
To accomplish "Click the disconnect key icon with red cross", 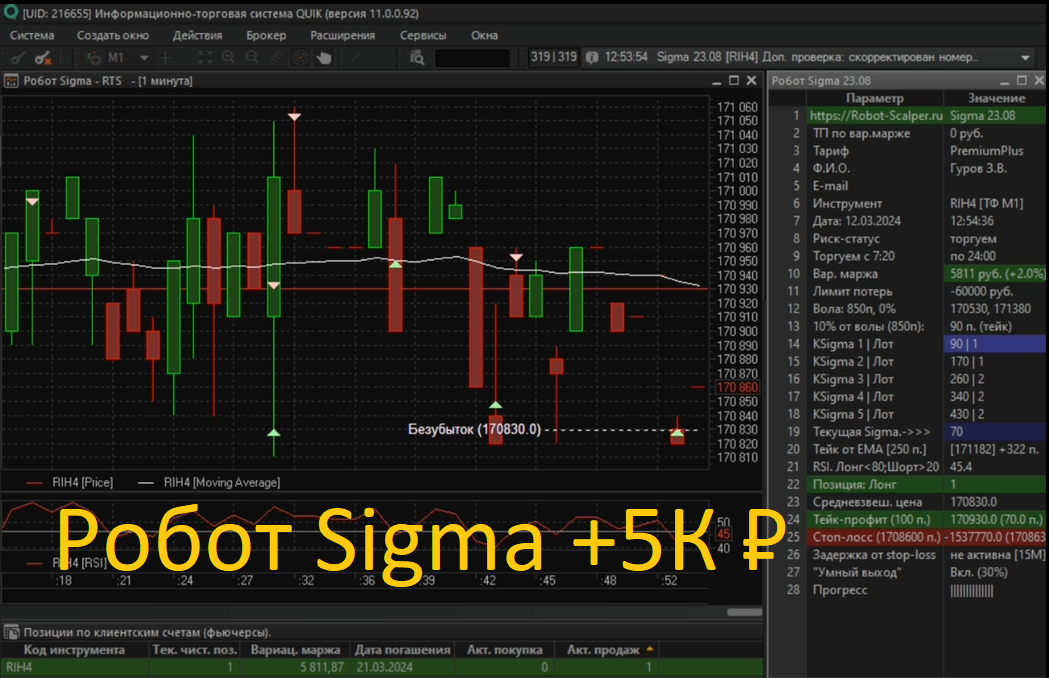I will 43,58.
